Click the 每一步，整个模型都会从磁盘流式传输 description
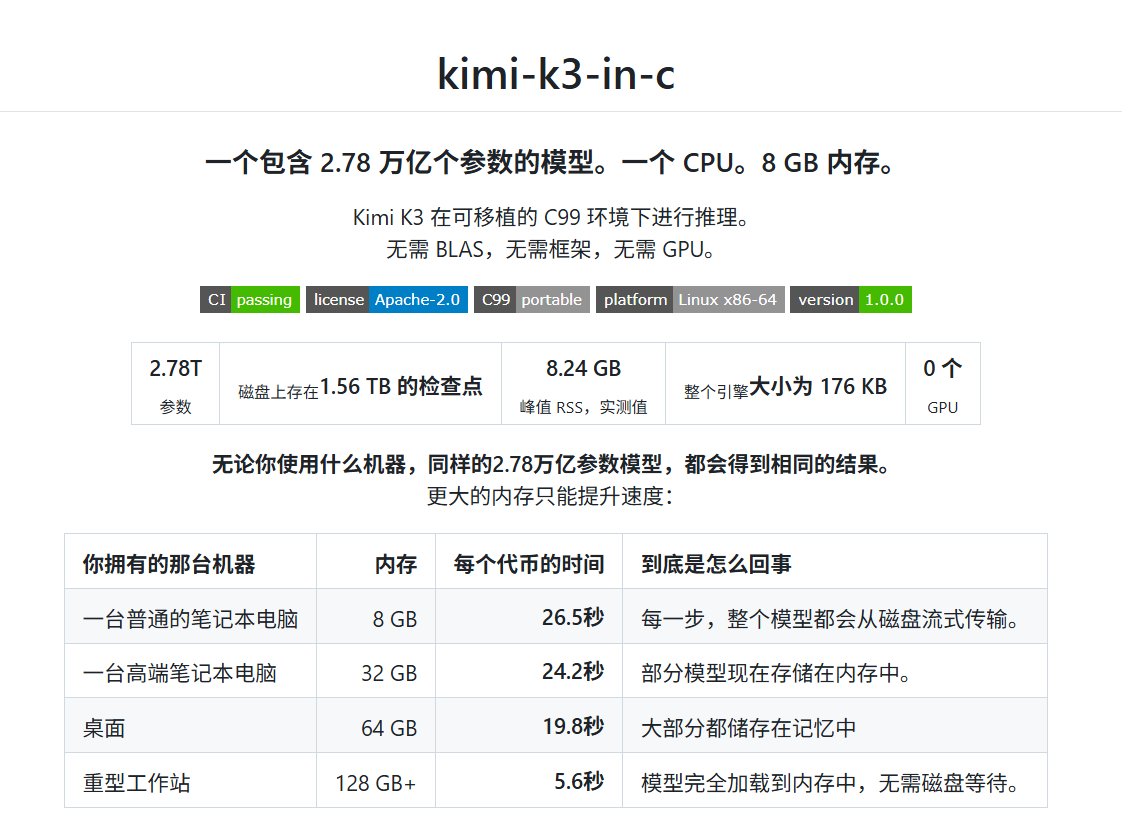The width and height of the screenshot is (1130, 825). tap(830, 618)
